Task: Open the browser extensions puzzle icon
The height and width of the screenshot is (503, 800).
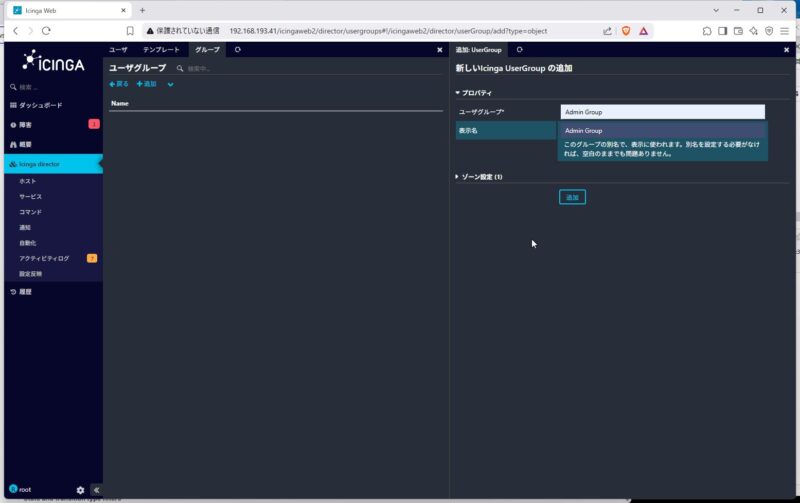Action: [x=707, y=31]
